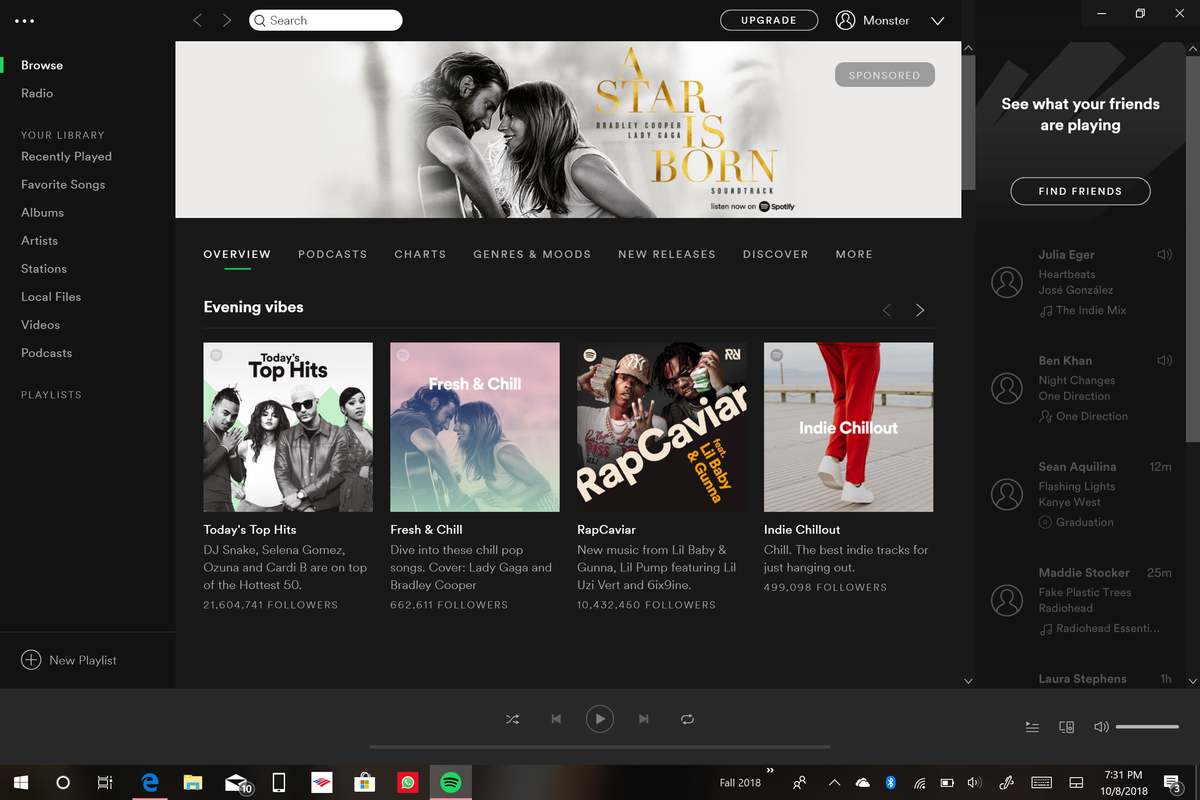This screenshot has width=1200, height=800.
Task: Click the main content scrollbar
Action: coord(967,122)
